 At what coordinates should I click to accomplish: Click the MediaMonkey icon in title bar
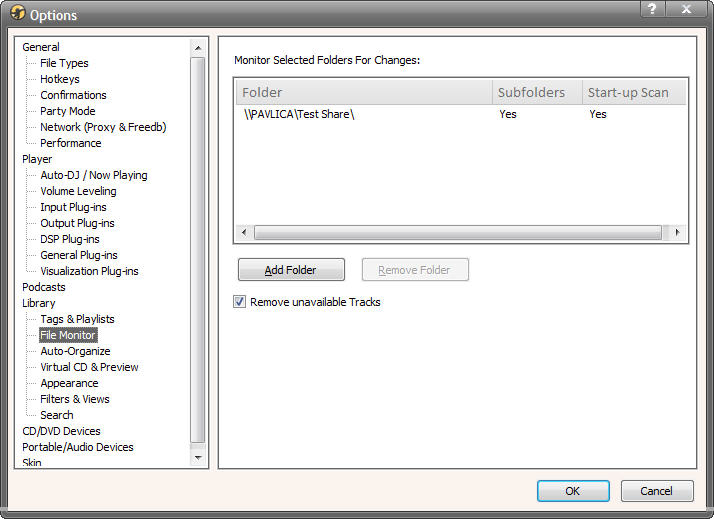coord(17,14)
